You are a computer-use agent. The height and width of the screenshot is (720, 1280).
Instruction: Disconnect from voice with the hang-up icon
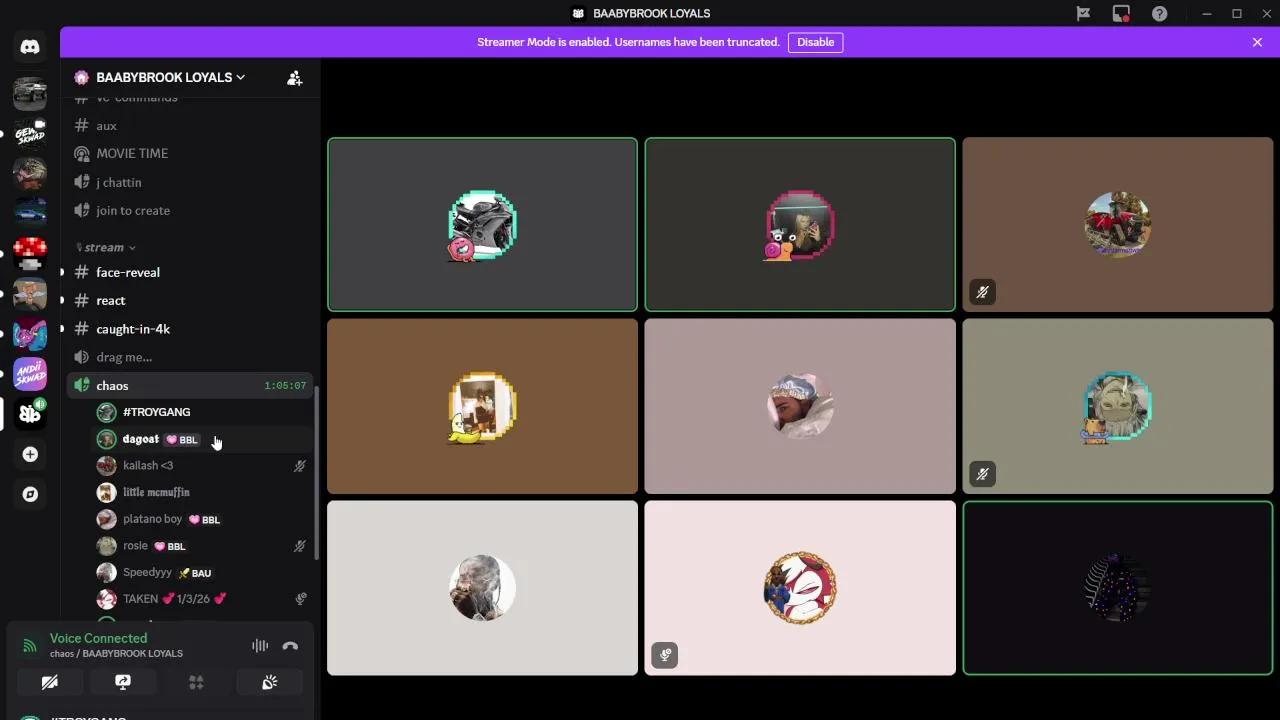click(x=290, y=646)
